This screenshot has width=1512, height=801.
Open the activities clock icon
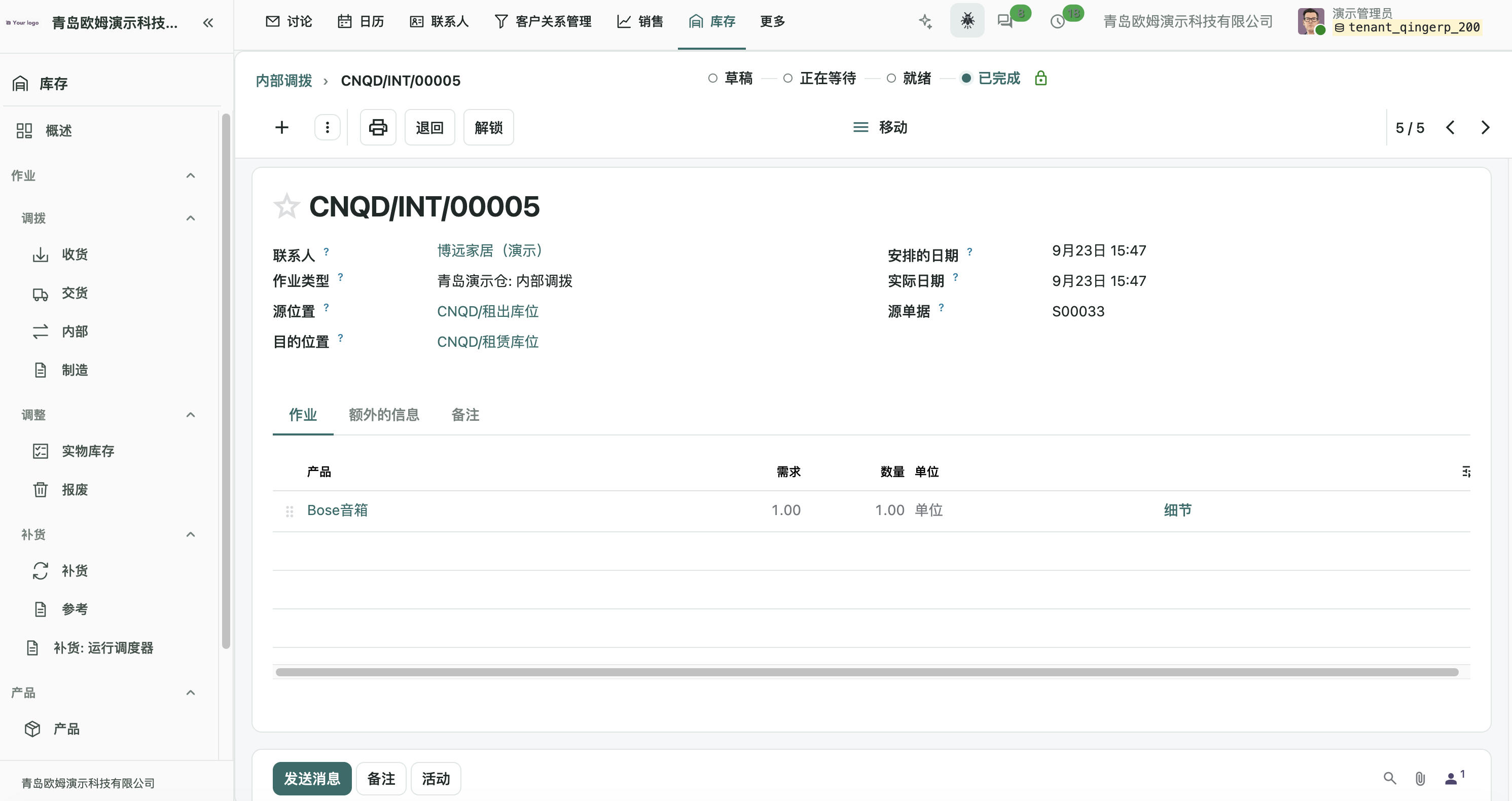(x=1058, y=21)
